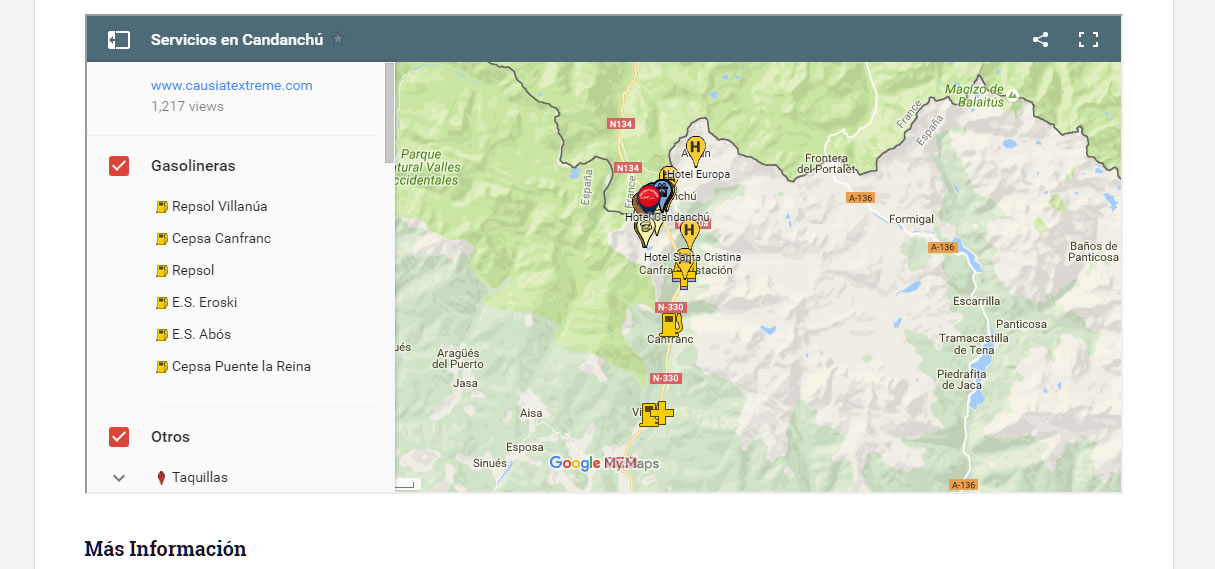Expand the Taquillas group chevron
This screenshot has height=569, width=1215.
pos(119,478)
